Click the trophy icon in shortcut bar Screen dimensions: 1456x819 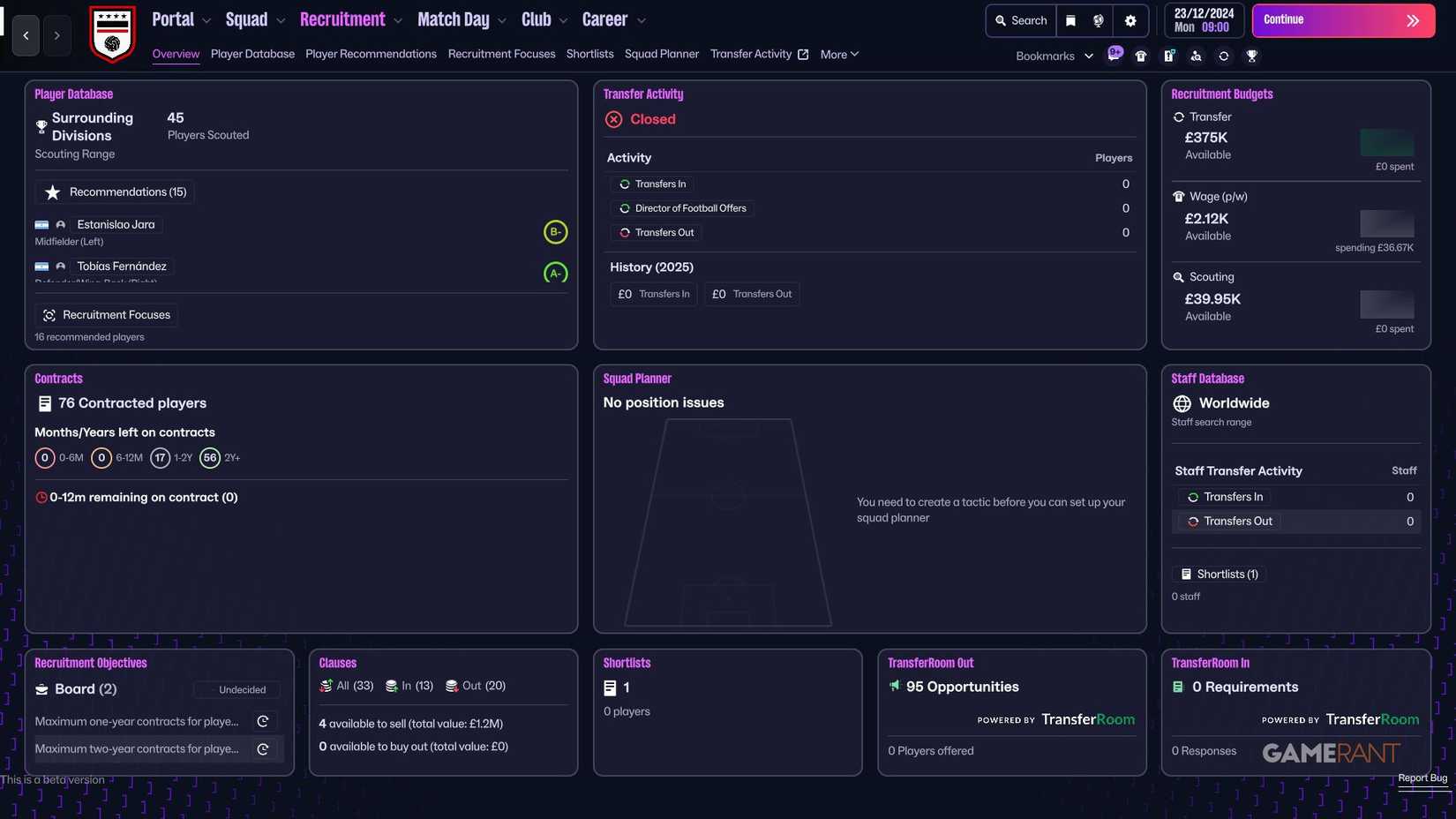click(1251, 56)
